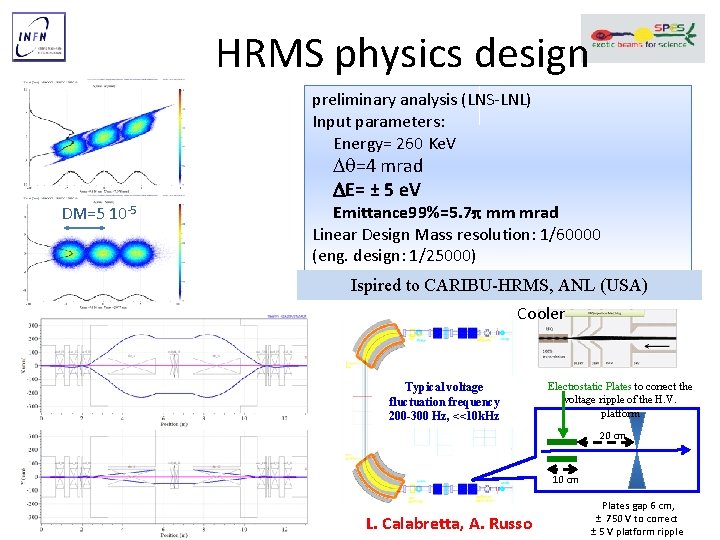Select '± 750 V to correct' text

pos(636,518)
